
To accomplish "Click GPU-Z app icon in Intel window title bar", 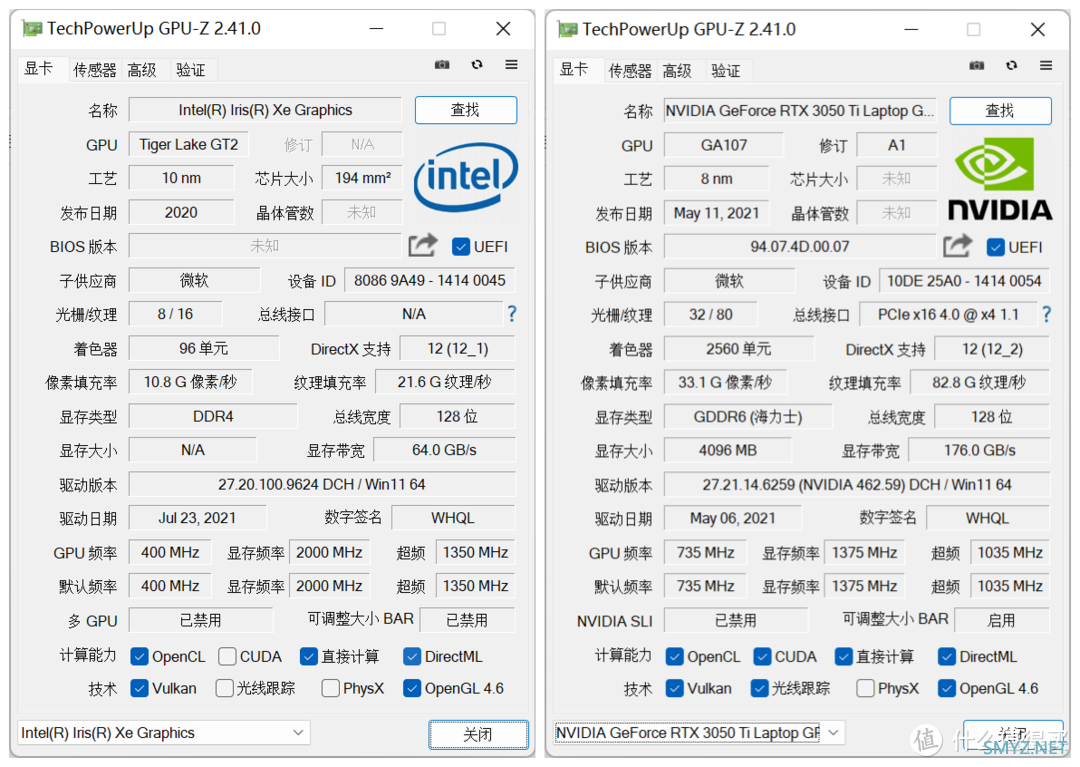I will (x=32, y=29).
